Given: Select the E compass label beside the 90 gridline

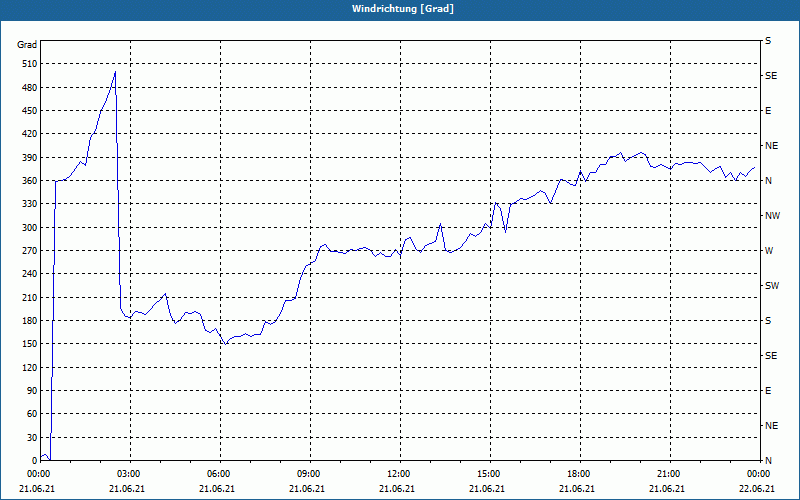Looking at the screenshot, I should (768, 391).
